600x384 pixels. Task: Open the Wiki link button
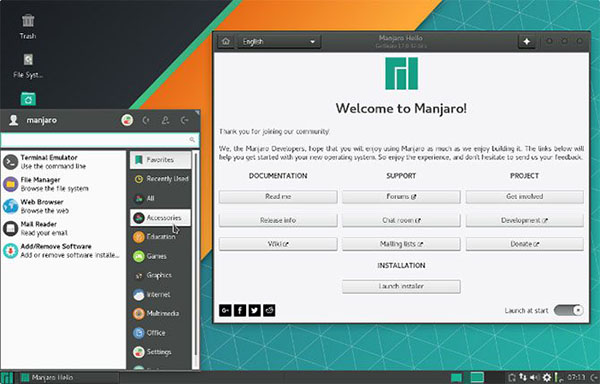click(278, 244)
